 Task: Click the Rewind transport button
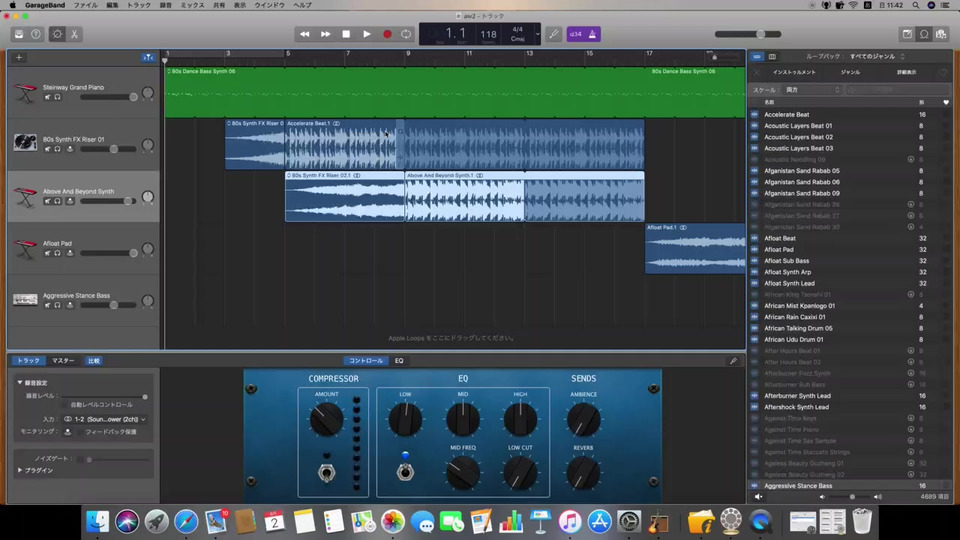pyautogui.click(x=304, y=34)
